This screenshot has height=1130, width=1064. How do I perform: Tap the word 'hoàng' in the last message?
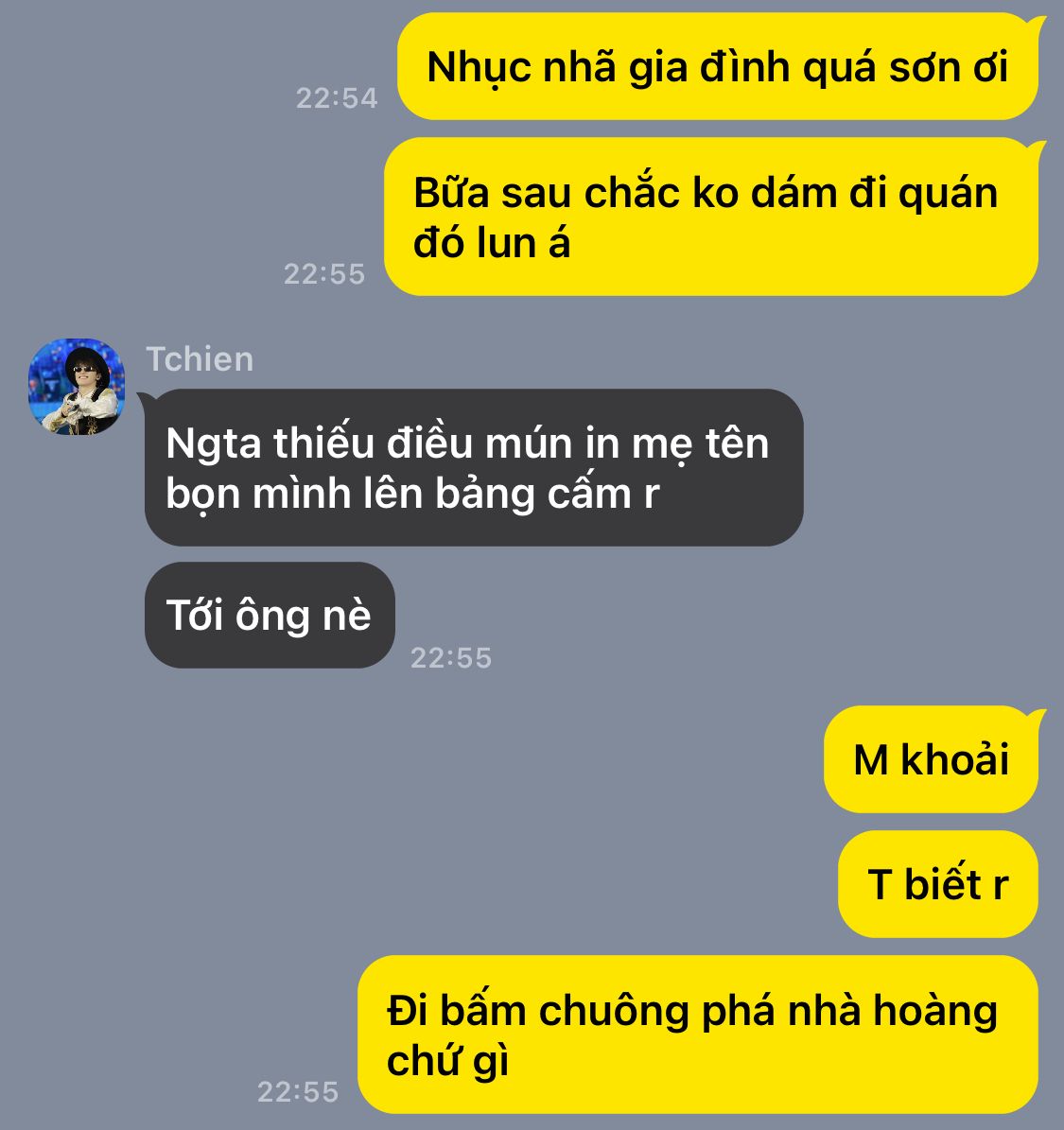[x=935, y=1014]
